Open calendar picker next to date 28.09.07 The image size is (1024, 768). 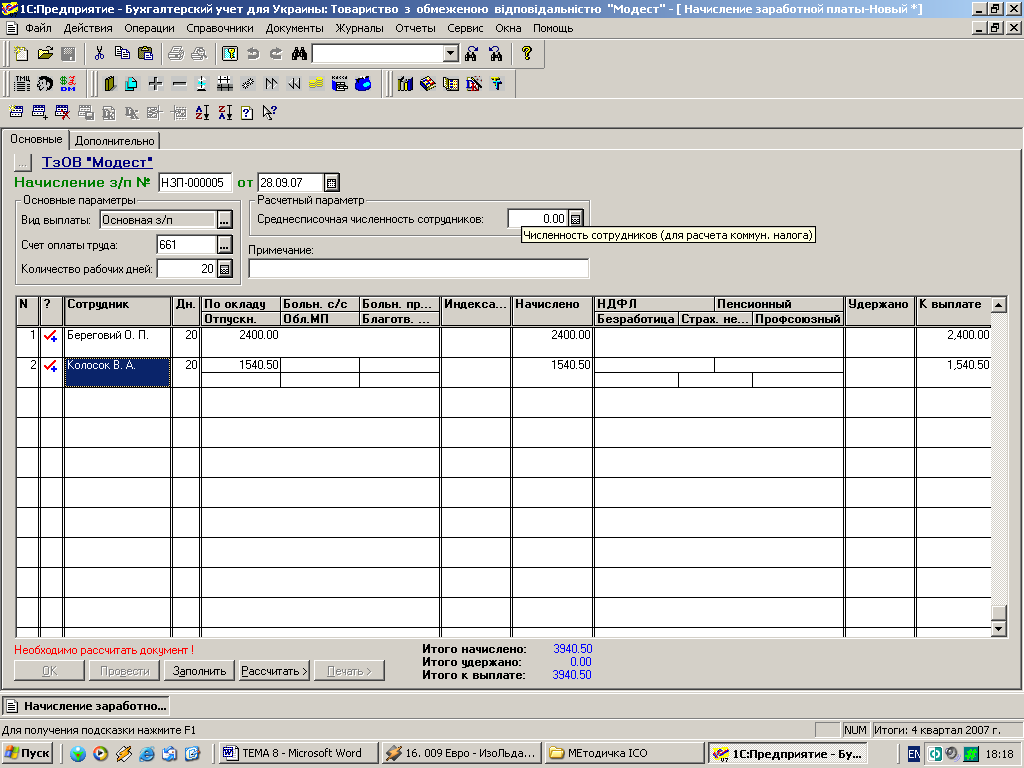331,183
